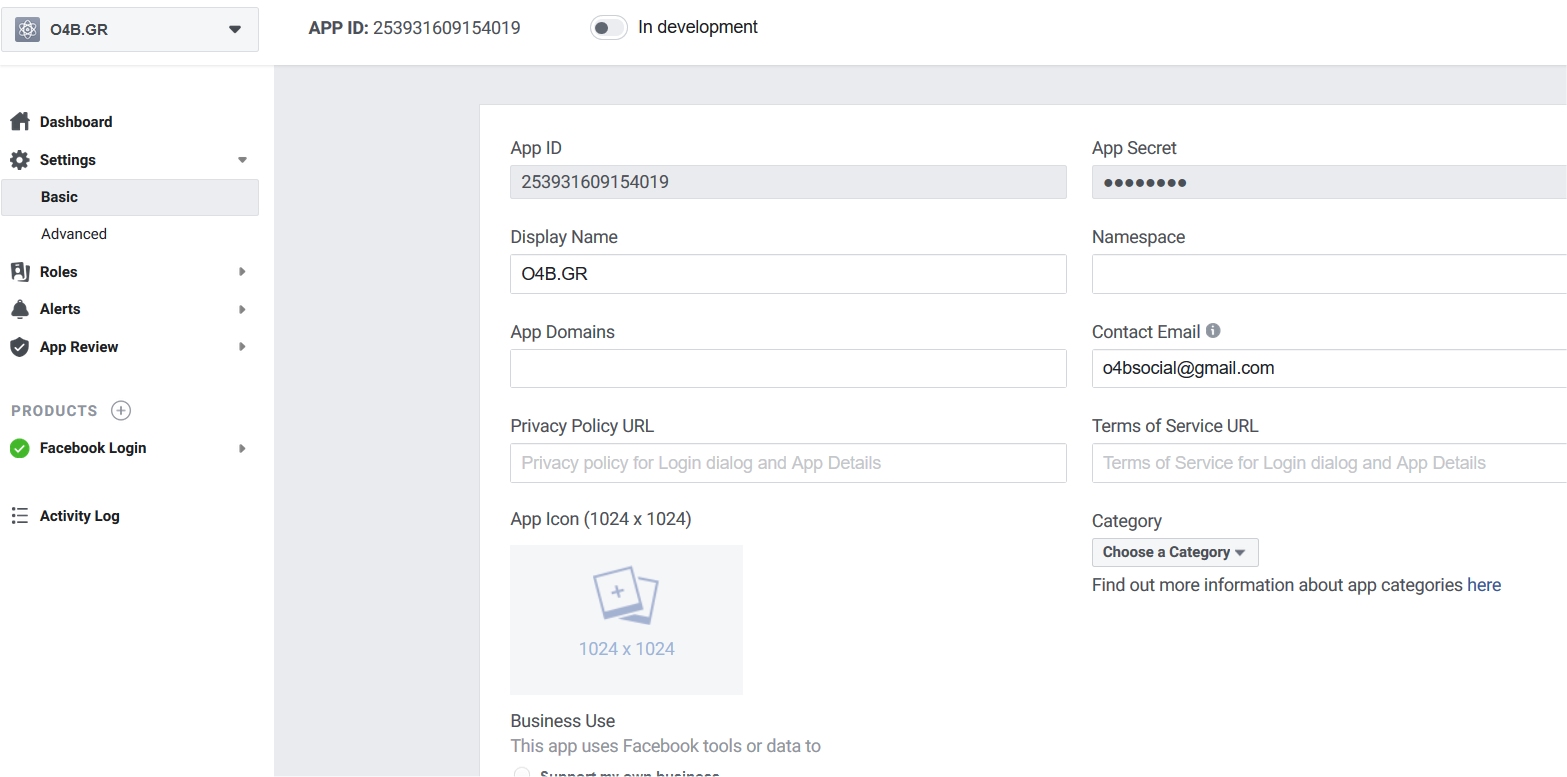Expand the Facebook Login submenu arrow
The height and width of the screenshot is (777, 1567).
point(242,448)
